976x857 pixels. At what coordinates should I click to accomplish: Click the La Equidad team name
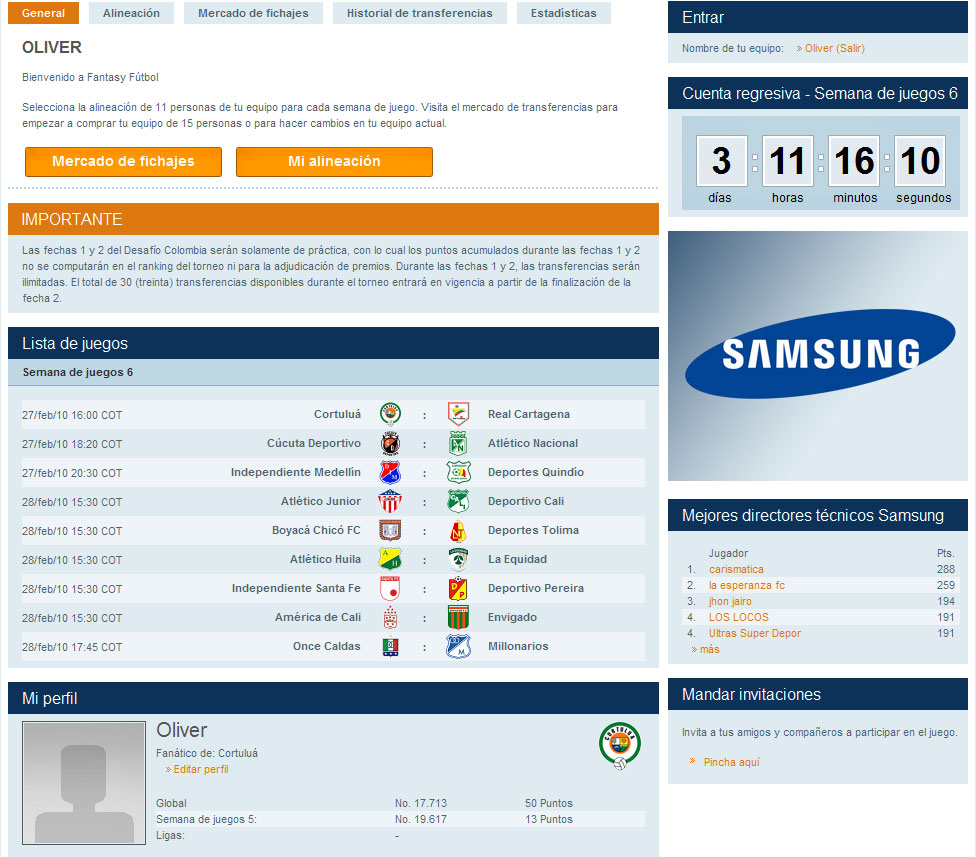(517, 559)
